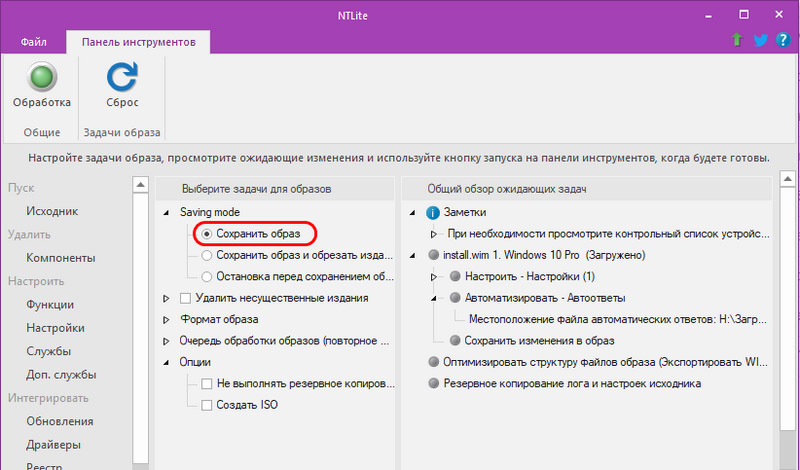Minimize the NTLite window

point(708,15)
